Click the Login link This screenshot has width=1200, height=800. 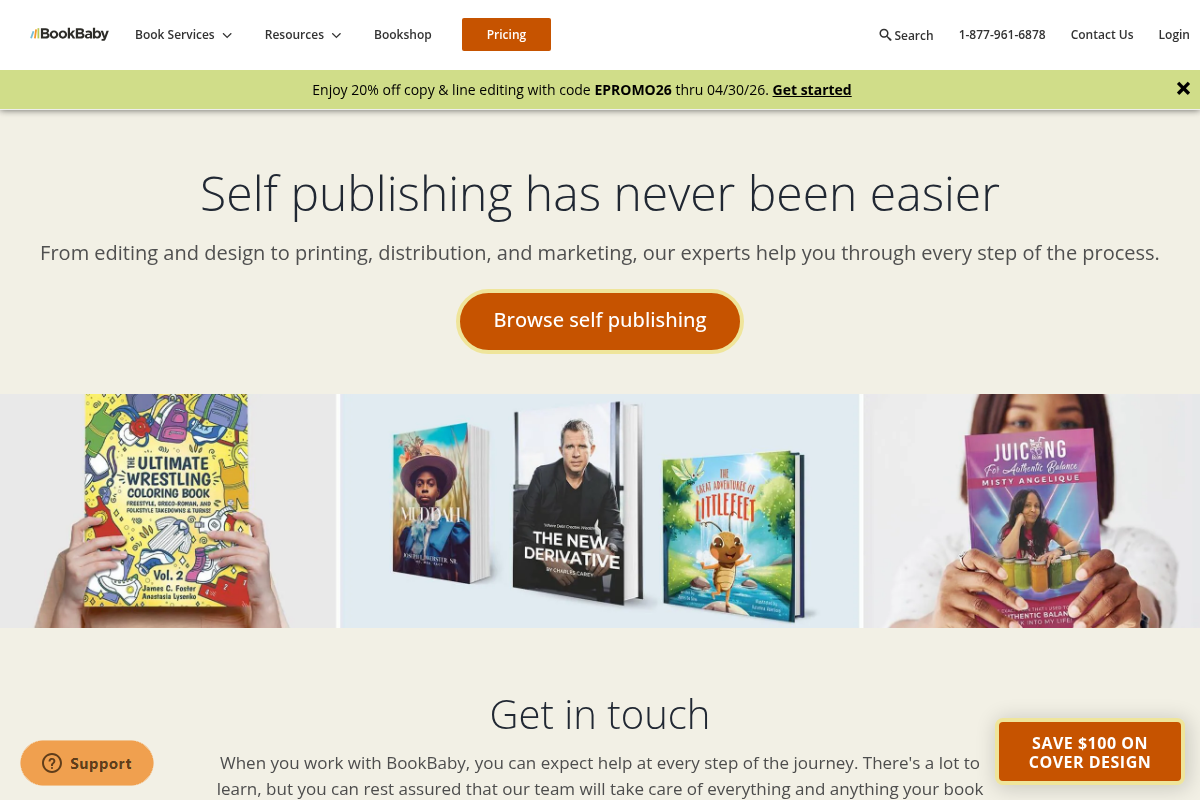1174,34
